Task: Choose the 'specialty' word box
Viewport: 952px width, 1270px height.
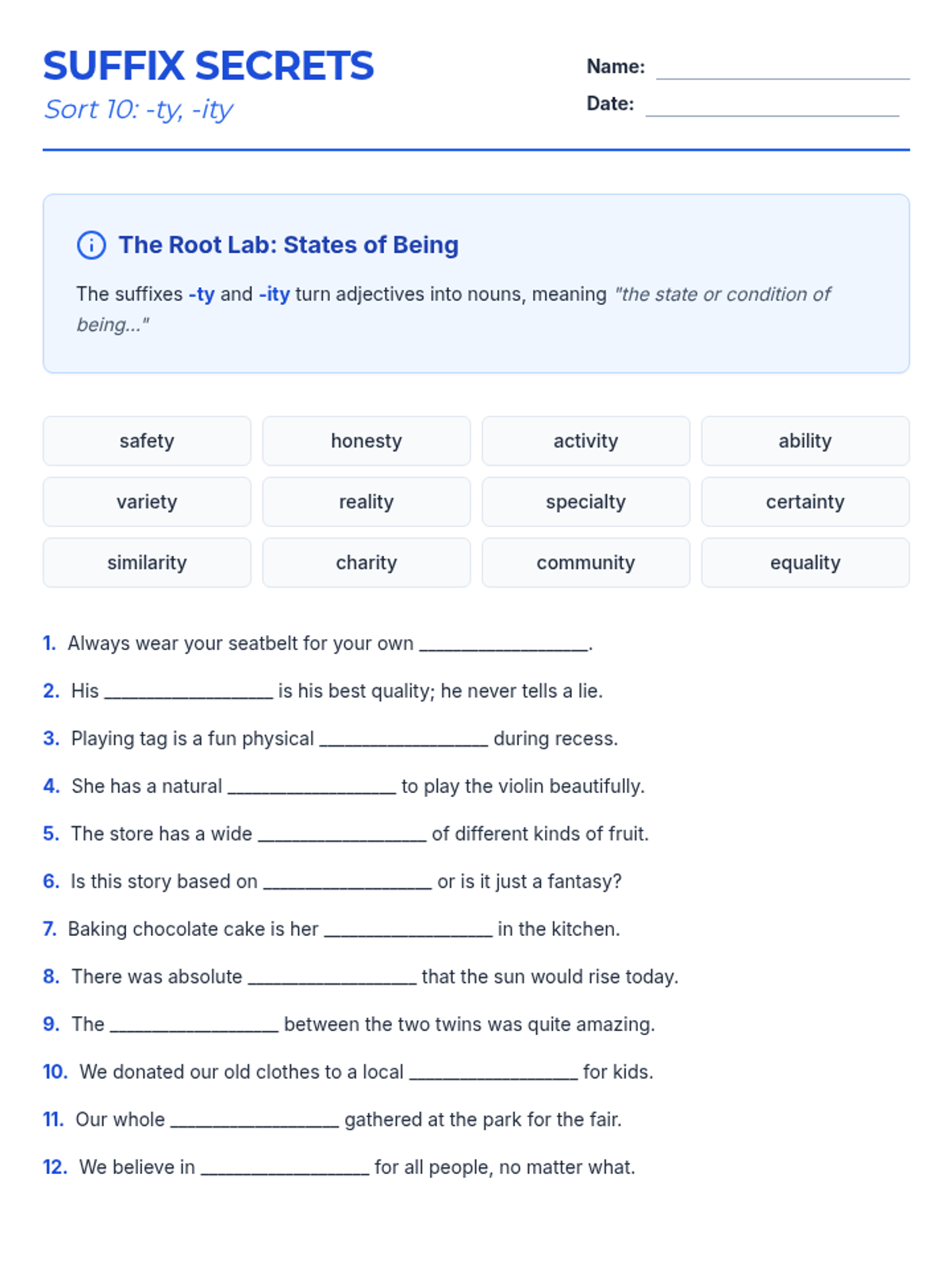Action: point(585,502)
